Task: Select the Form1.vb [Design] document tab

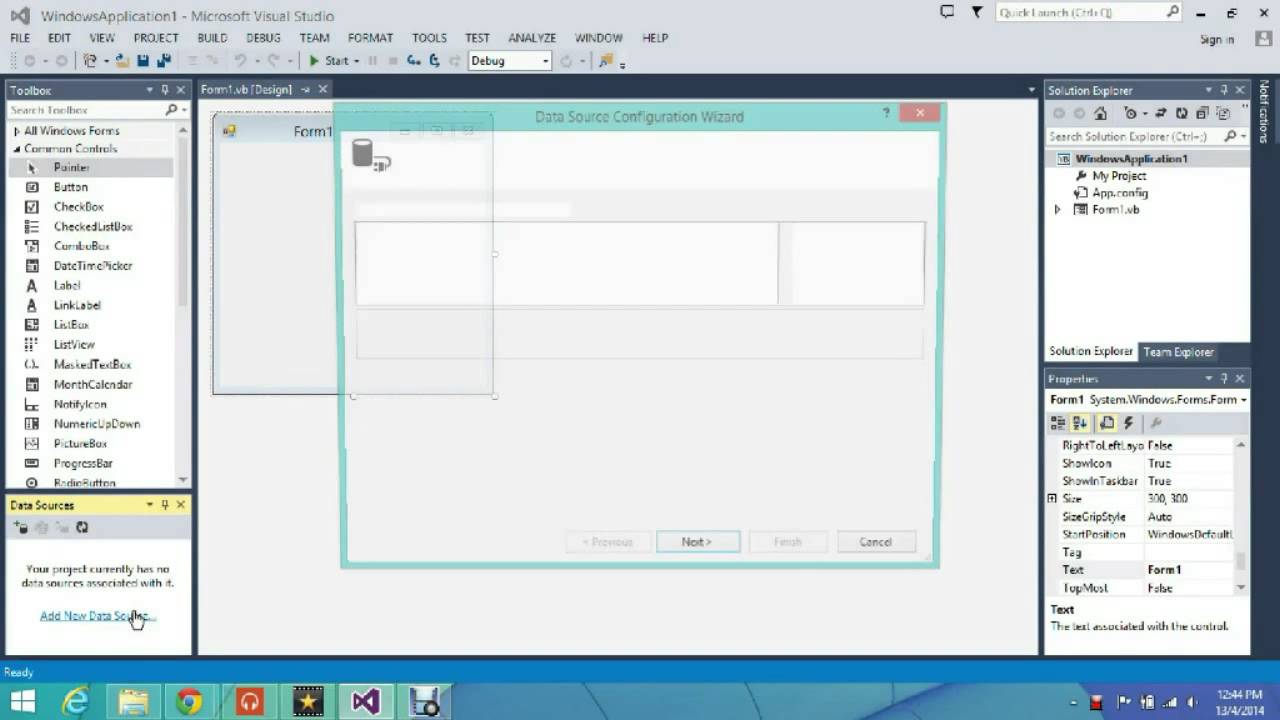Action: (246, 90)
